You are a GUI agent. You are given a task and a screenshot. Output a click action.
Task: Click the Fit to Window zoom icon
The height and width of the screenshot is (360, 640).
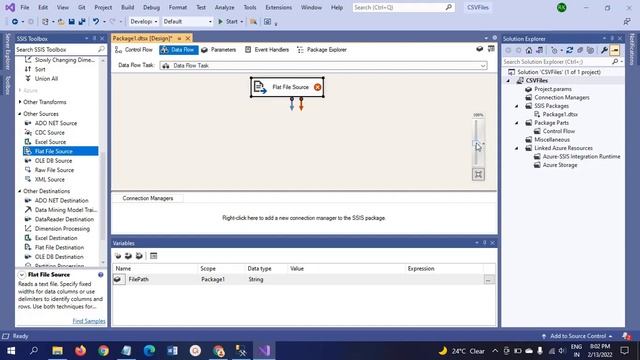click(x=478, y=174)
